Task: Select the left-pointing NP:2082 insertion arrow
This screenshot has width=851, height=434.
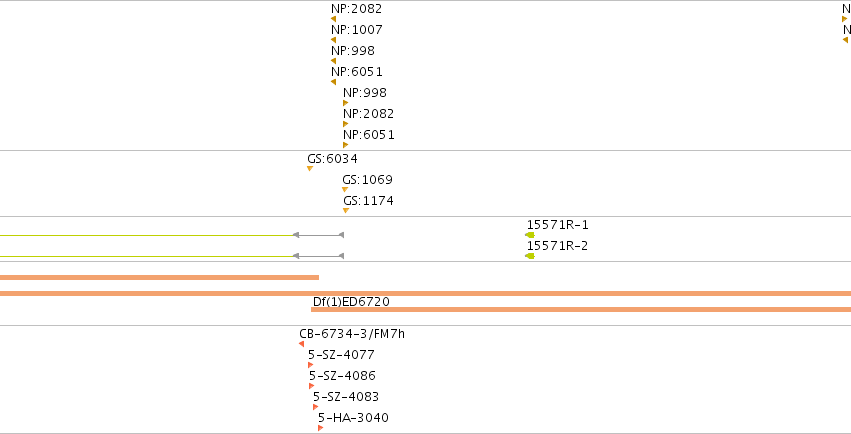Action: click(333, 19)
